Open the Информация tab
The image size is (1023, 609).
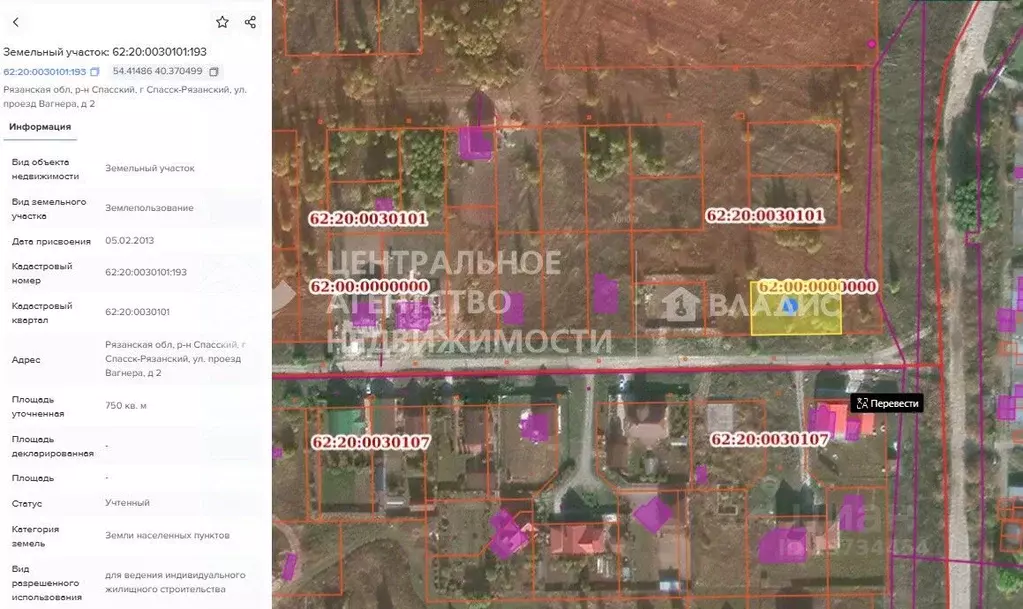click(x=40, y=127)
